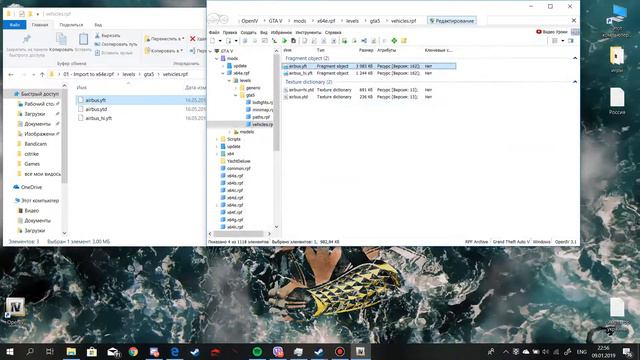Expand the x64 node in OpenIV tree
This screenshot has width=640, height=360.
pyautogui.click(x=217, y=154)
